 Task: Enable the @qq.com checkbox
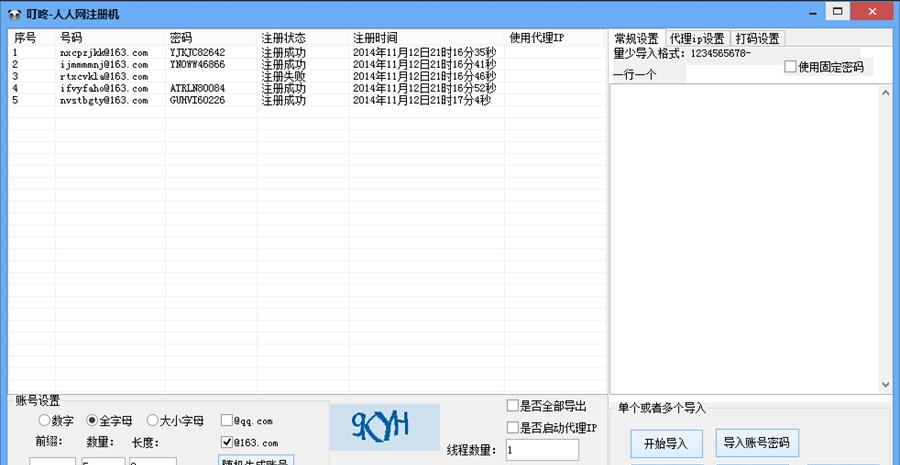click(x=227, y=421)
